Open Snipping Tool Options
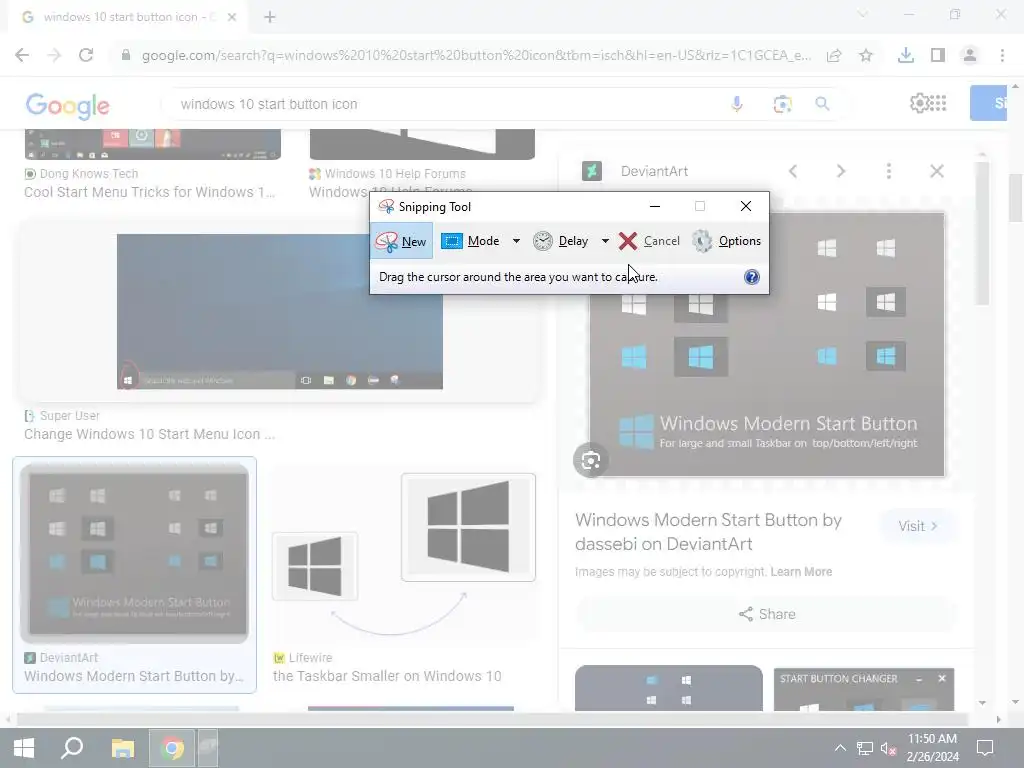 click(x=726, y=241)
